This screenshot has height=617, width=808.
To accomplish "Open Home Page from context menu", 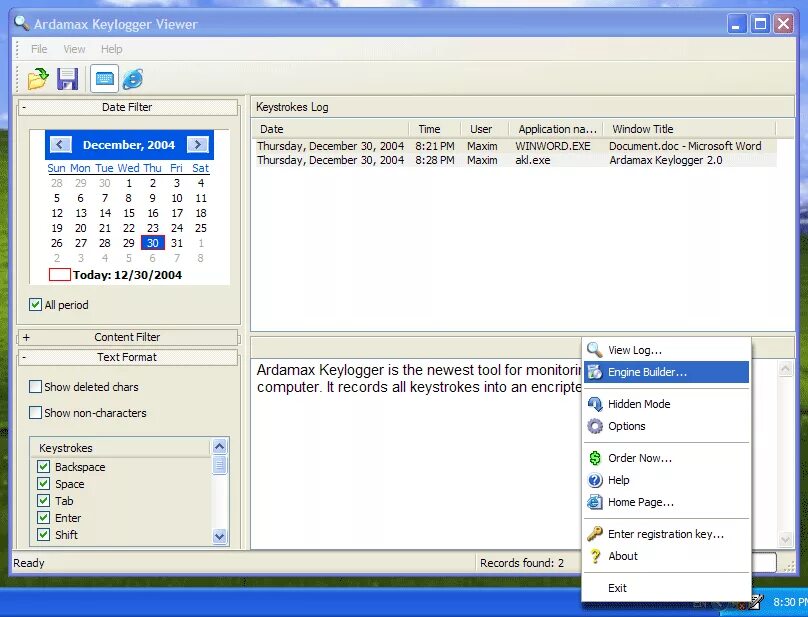I will (x=666, y=503).
